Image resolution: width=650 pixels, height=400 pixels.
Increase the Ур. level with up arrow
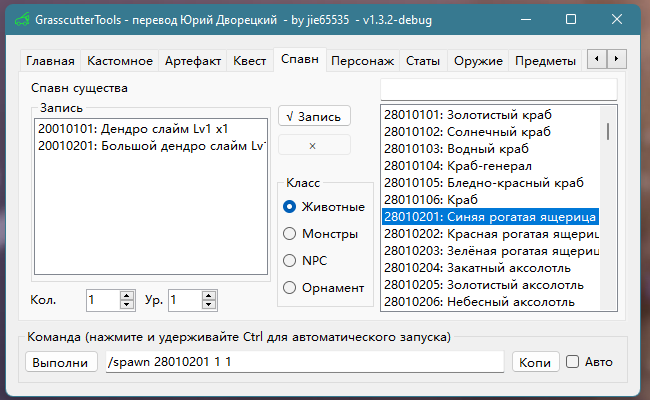[210, 295]
